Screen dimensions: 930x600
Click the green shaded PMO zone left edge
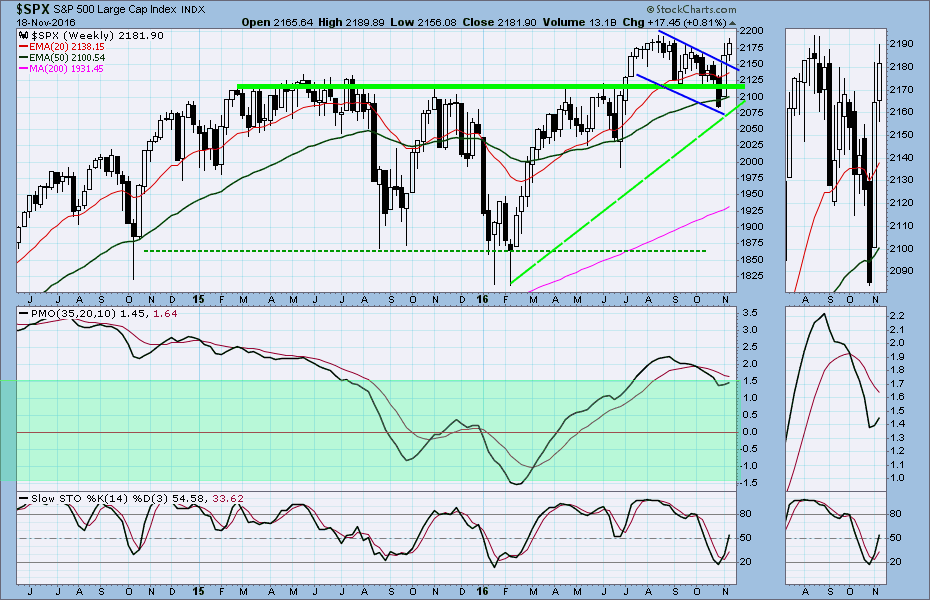(8, 431)
